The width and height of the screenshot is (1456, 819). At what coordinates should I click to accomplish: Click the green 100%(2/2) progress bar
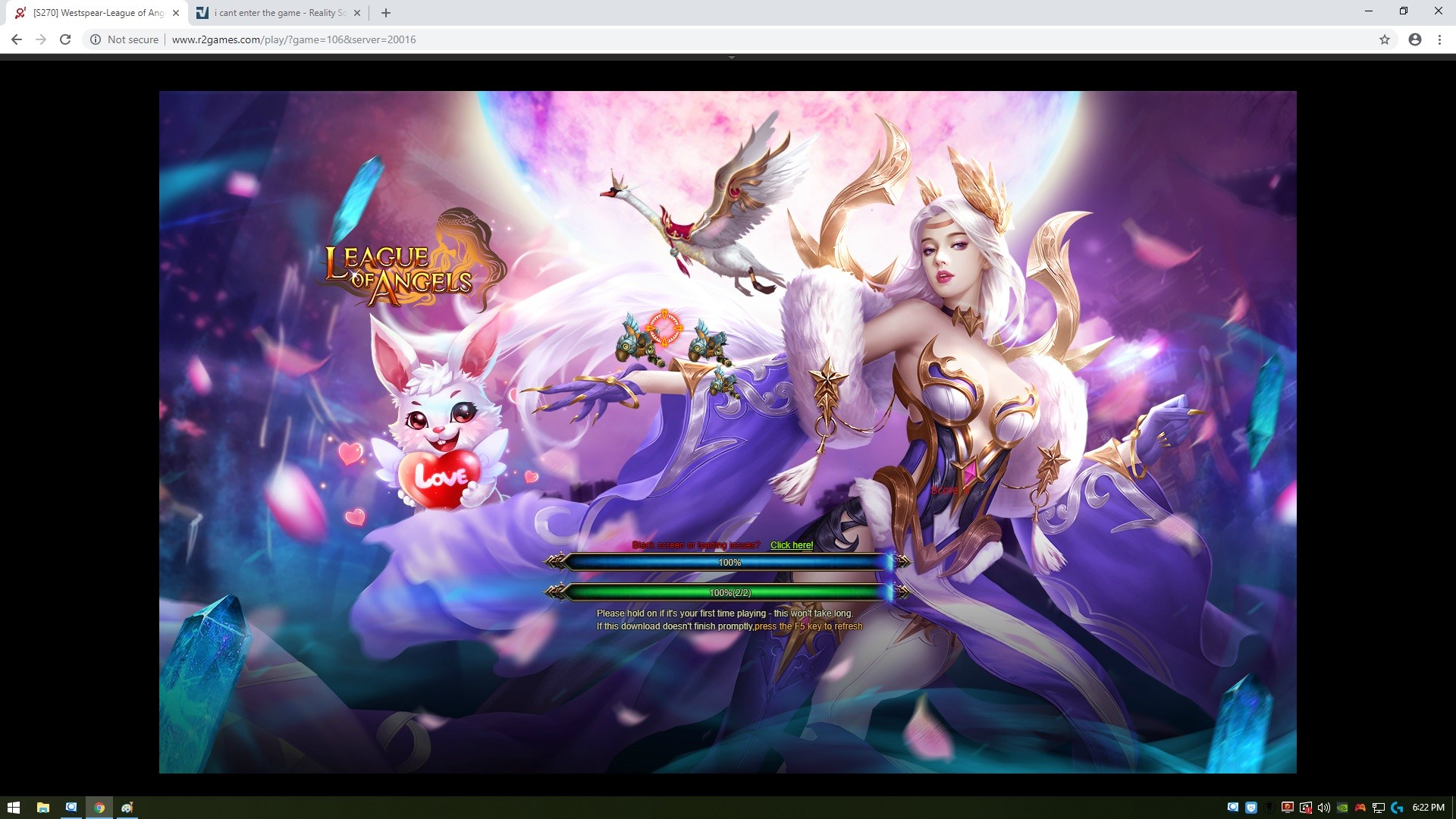pos(729,593)
